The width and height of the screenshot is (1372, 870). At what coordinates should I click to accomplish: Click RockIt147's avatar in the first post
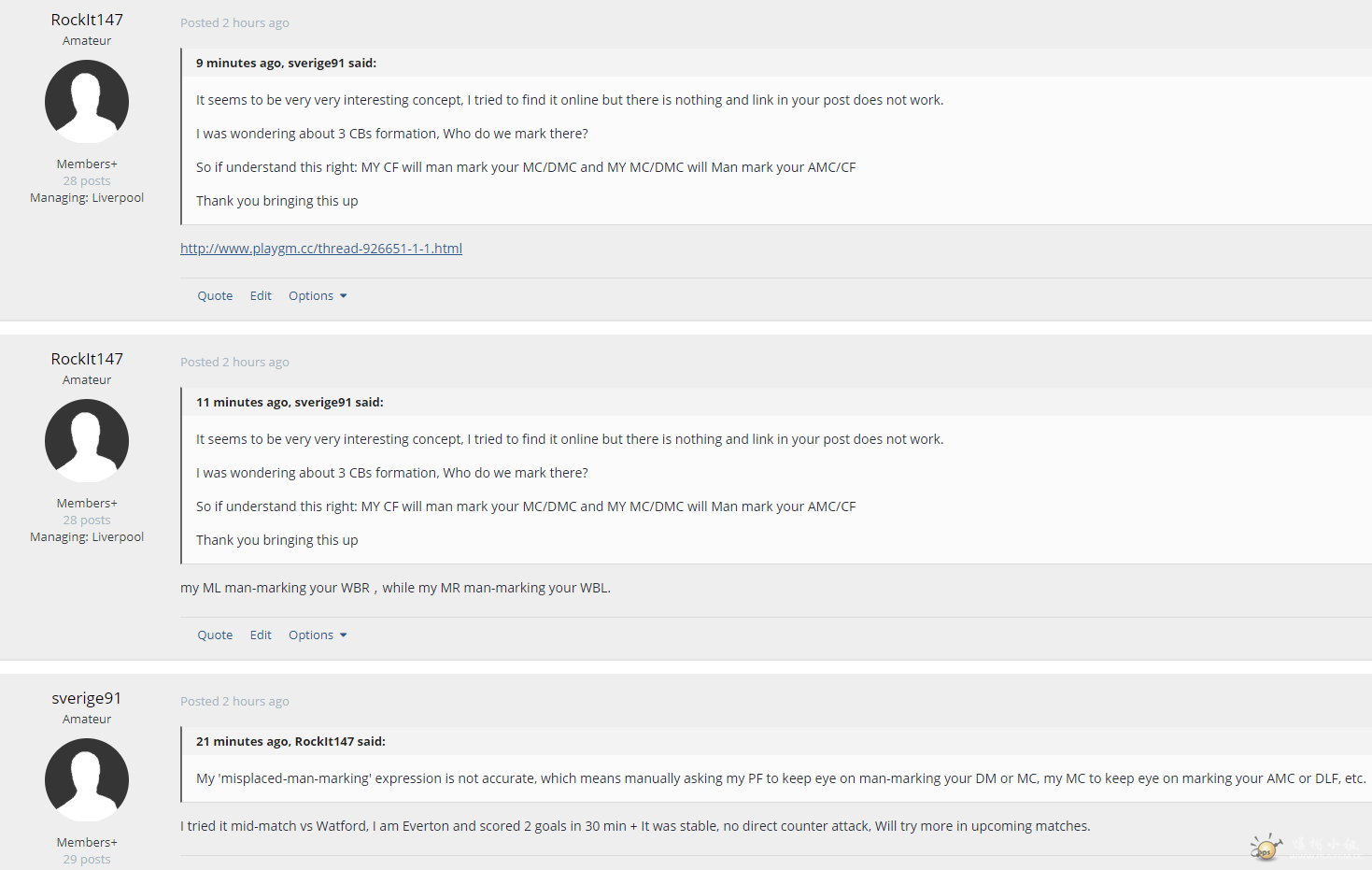click(x=87, y=102)
